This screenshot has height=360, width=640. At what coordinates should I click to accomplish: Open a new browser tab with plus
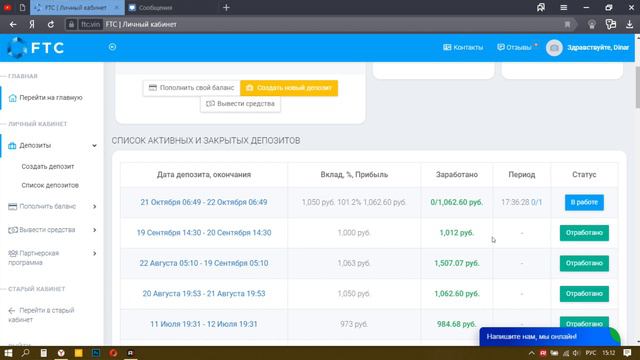coord(226,8)
